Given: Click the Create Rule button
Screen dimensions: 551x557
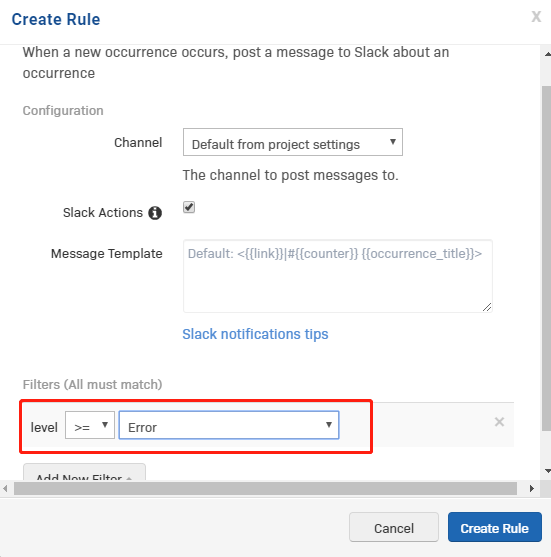Looking at the screenshot, I should coord(495,527).
